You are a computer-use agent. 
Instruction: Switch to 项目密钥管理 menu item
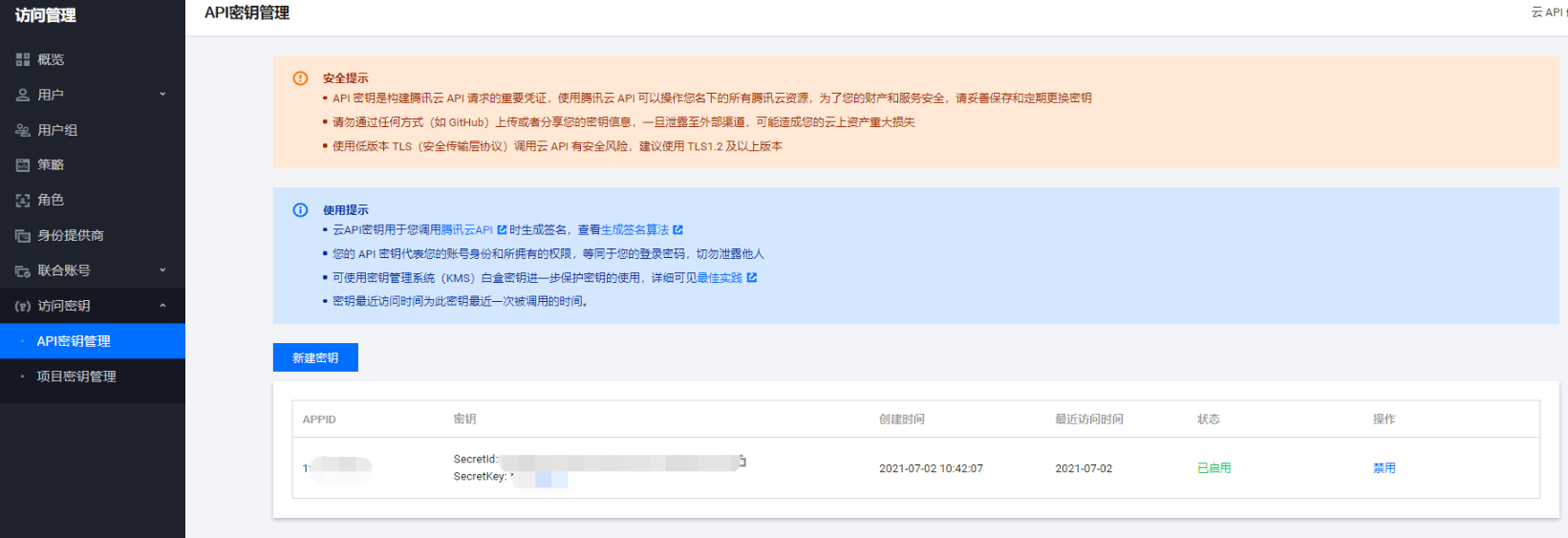pos(76,377)
